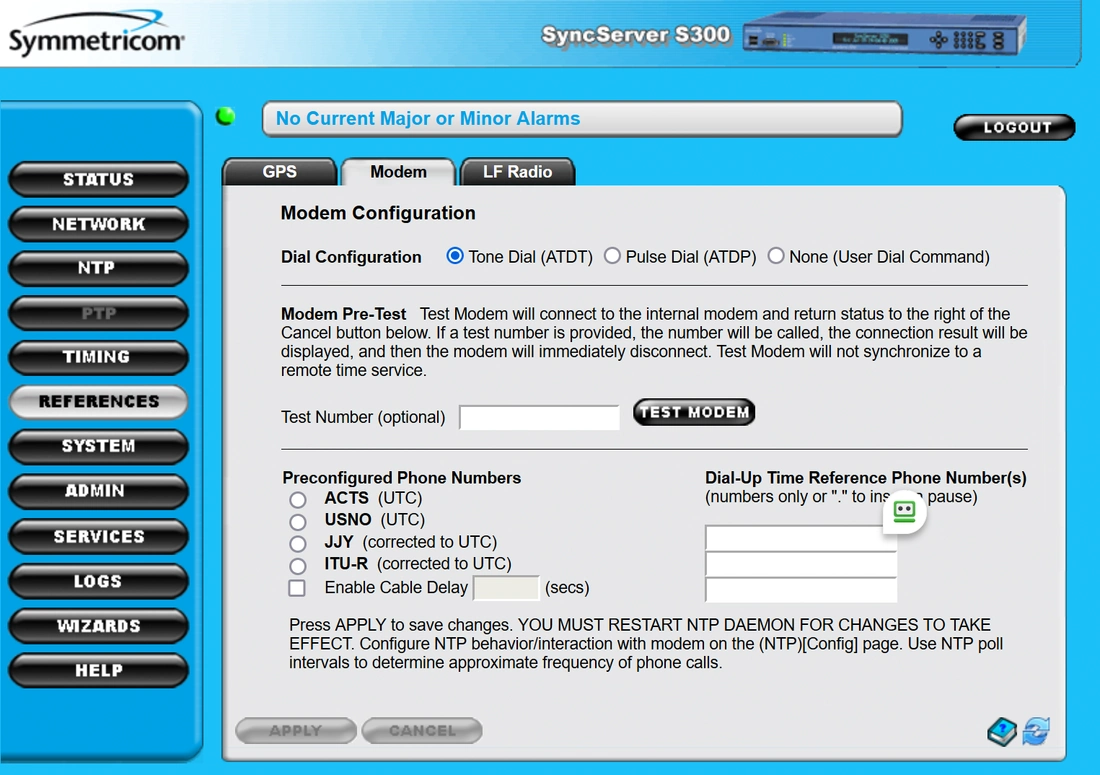Open the ADMIN menu
The width and height of the screenshot is (1100, 775).
[98, 491]
